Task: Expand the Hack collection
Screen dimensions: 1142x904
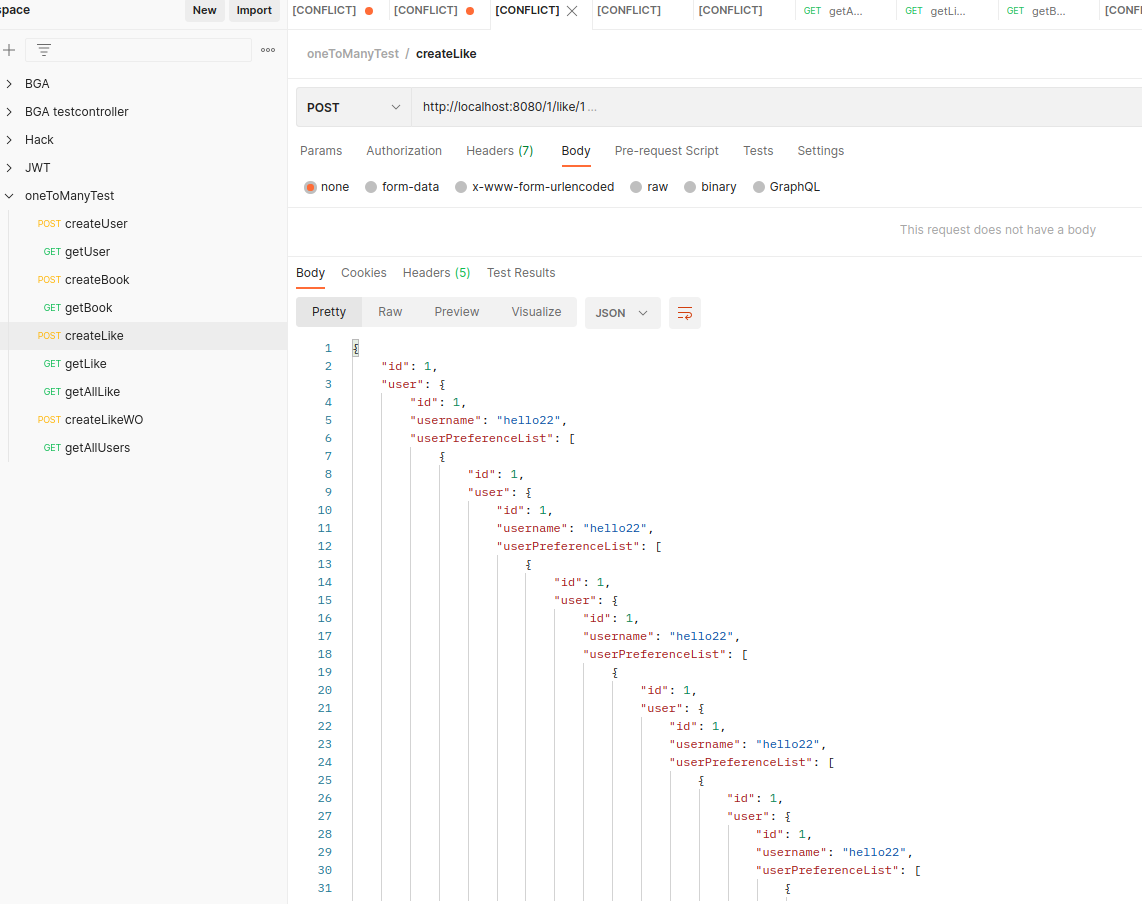Action: 9,140
